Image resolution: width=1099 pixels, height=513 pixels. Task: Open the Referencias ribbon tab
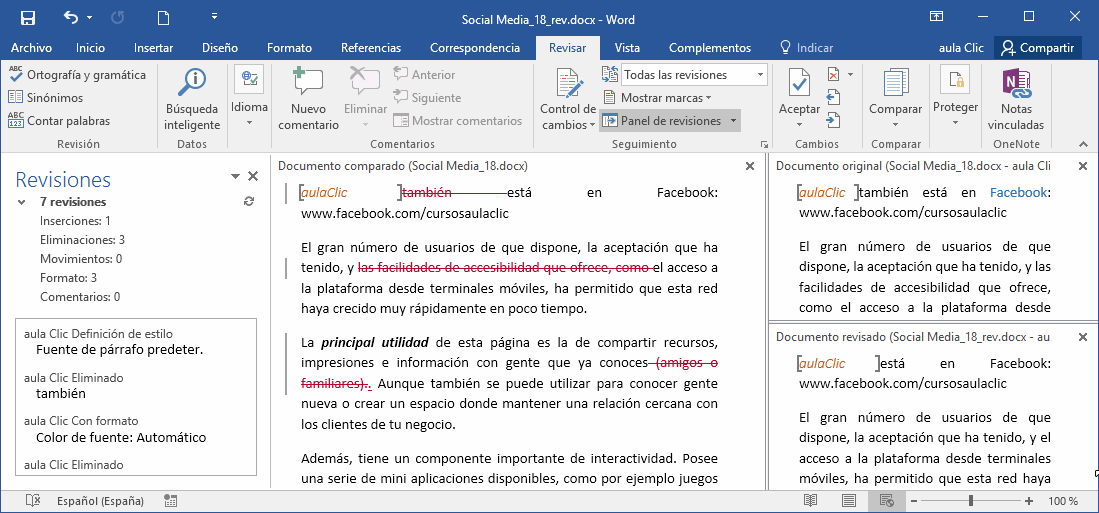click(x=371, y=48)
